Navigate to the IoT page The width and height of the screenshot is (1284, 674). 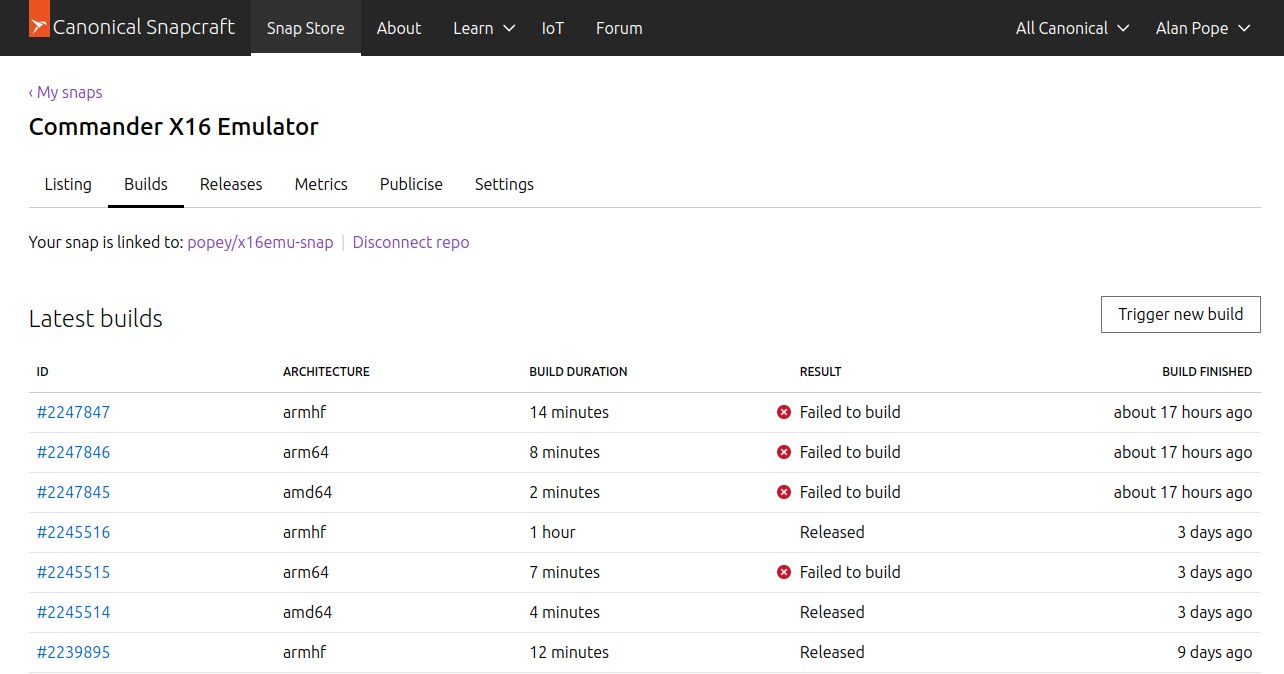pyautogui.click(x=553, y=28)
